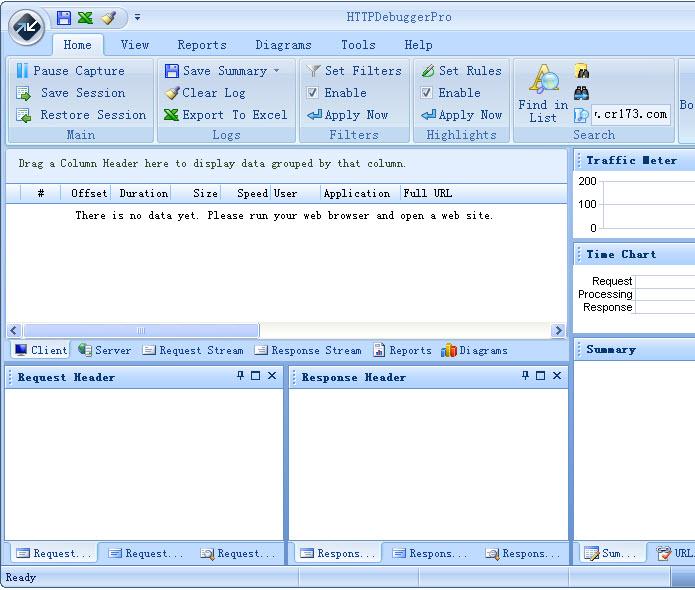Select the Request Stream tab
This screenshot has height=590, width=695.
pos(193,350)
